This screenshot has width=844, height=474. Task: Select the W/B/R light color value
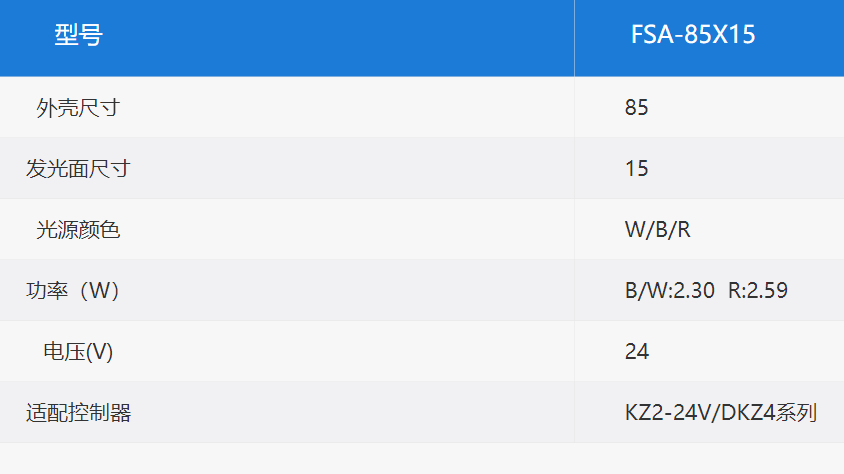[x=657, y=230]
